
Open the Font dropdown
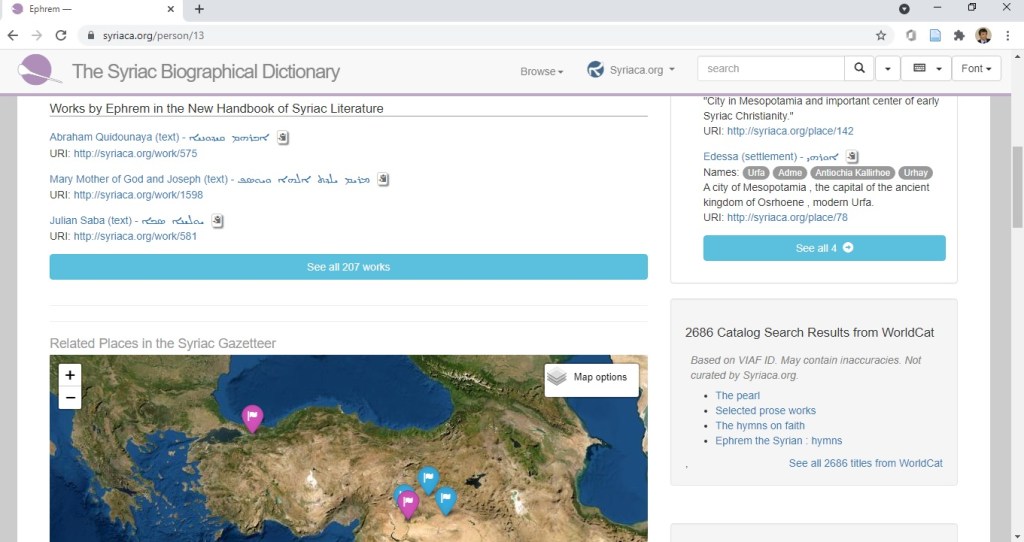click(x=977, y=69)
